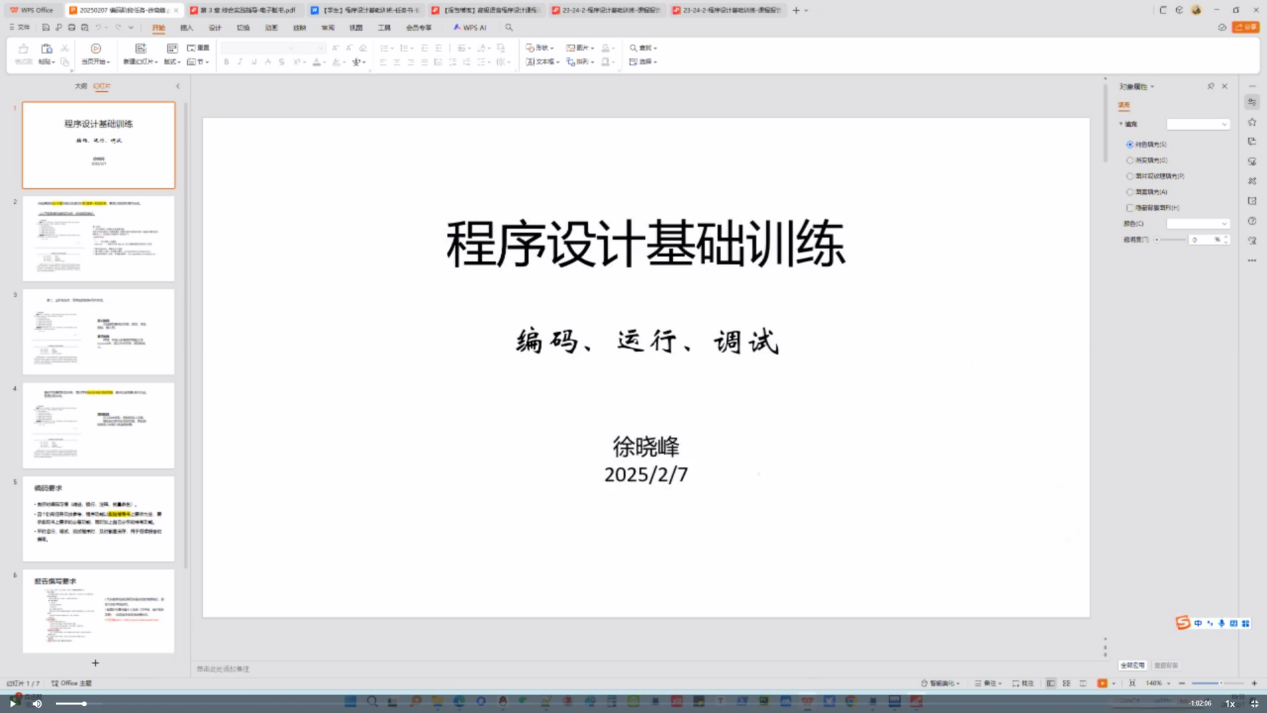The width and height of the screenshot is (1267, 713).
Task: Open the fill type dropdown
Action: tap(1198, 124)
